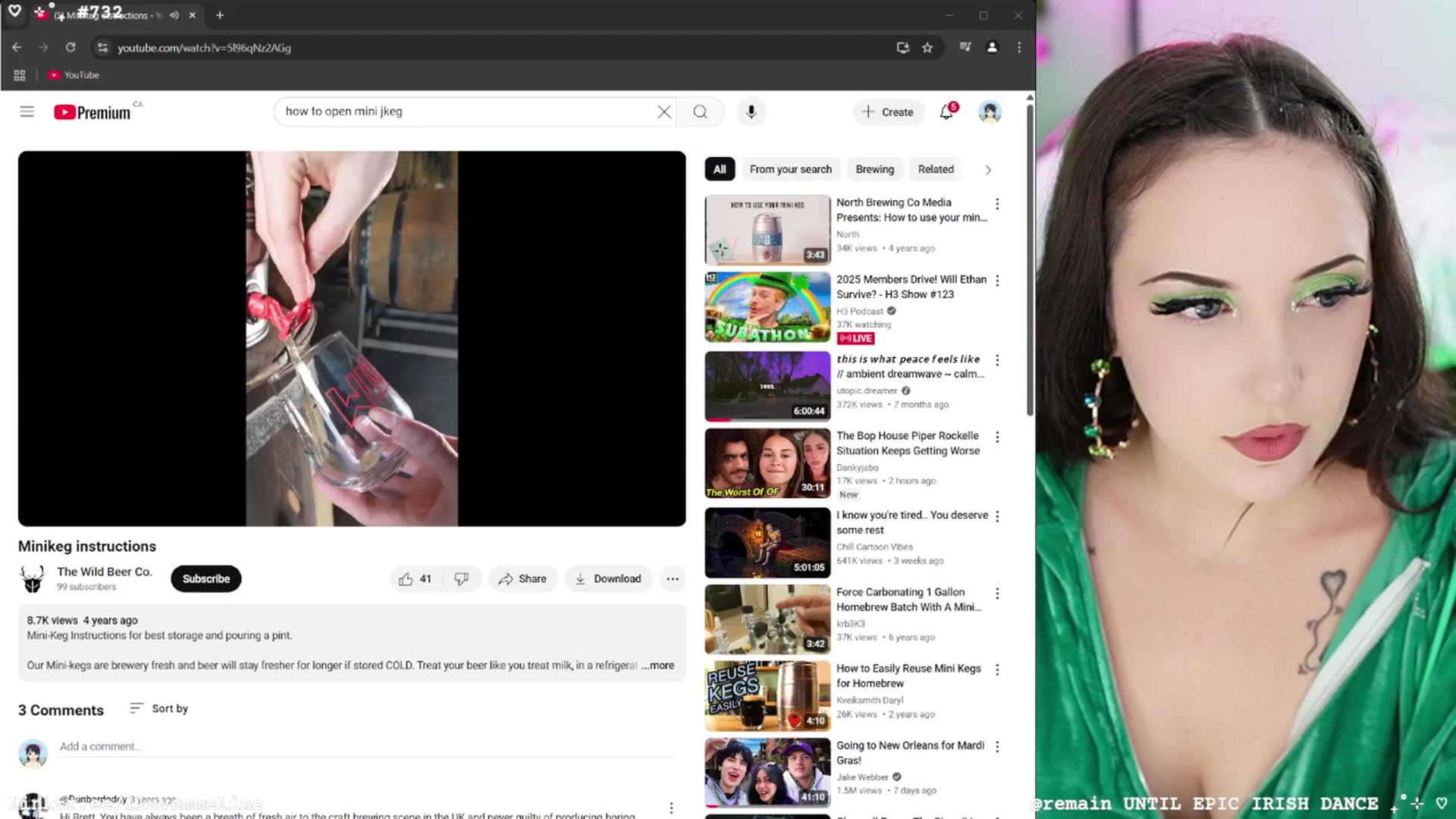Expand the description with ...more
The width and height of the screenshot is (1456, 819).
coord(658,665)
